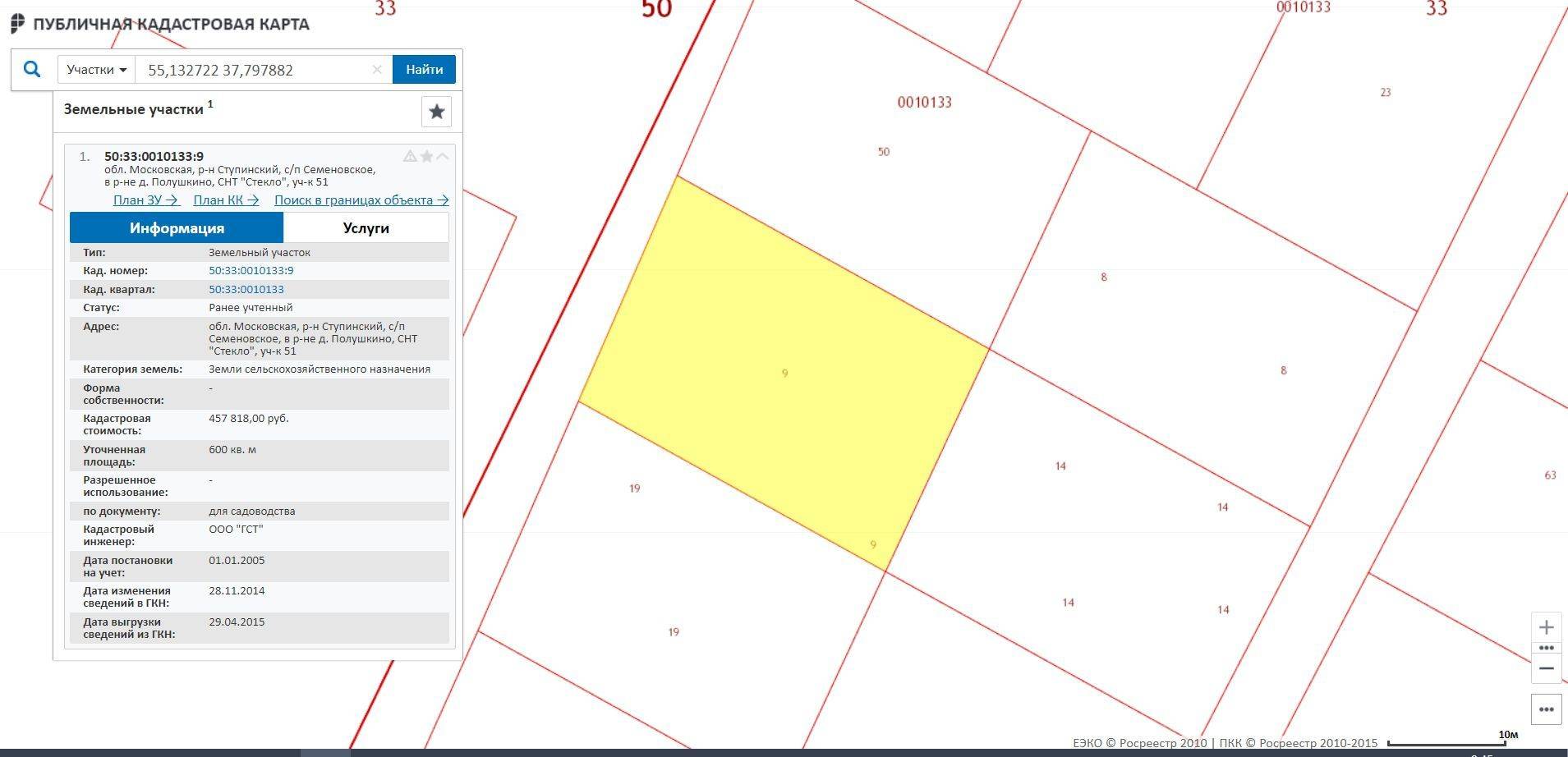Click the dots between zoom buttons

[x=1546, y=648]
